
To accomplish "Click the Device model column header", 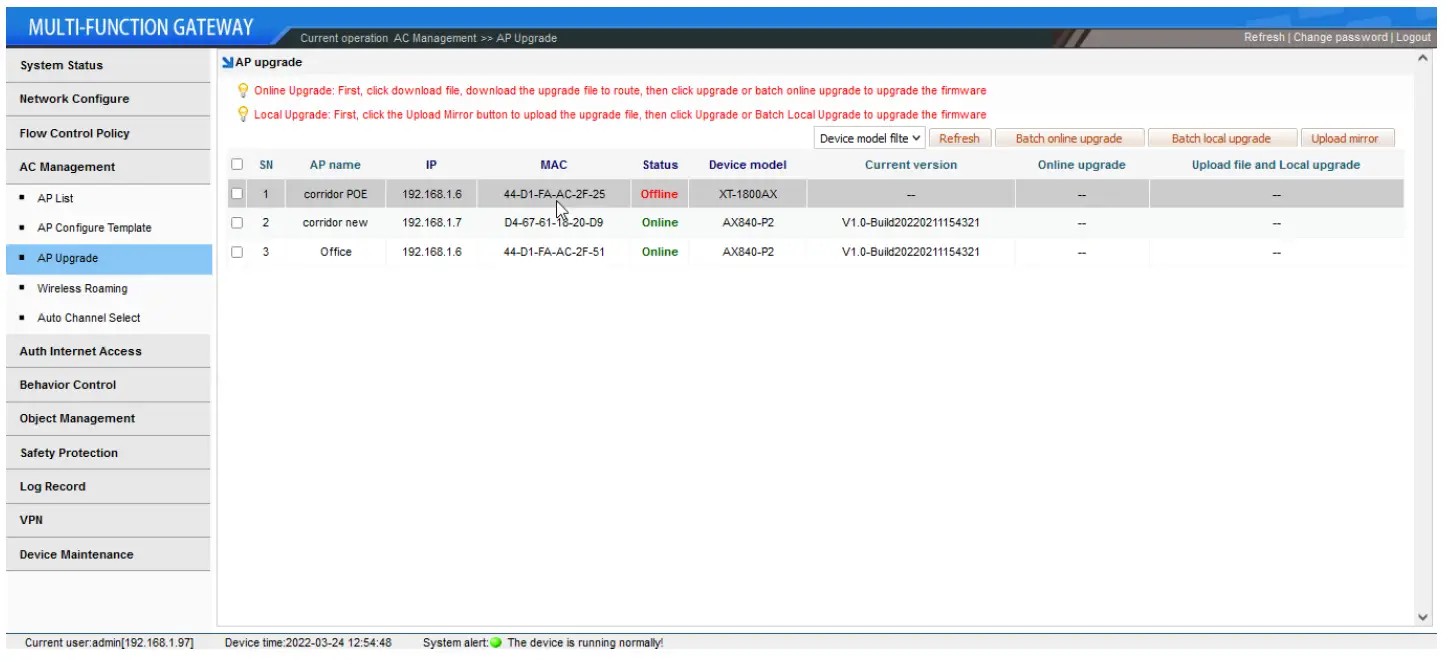I will pos(748,165).
